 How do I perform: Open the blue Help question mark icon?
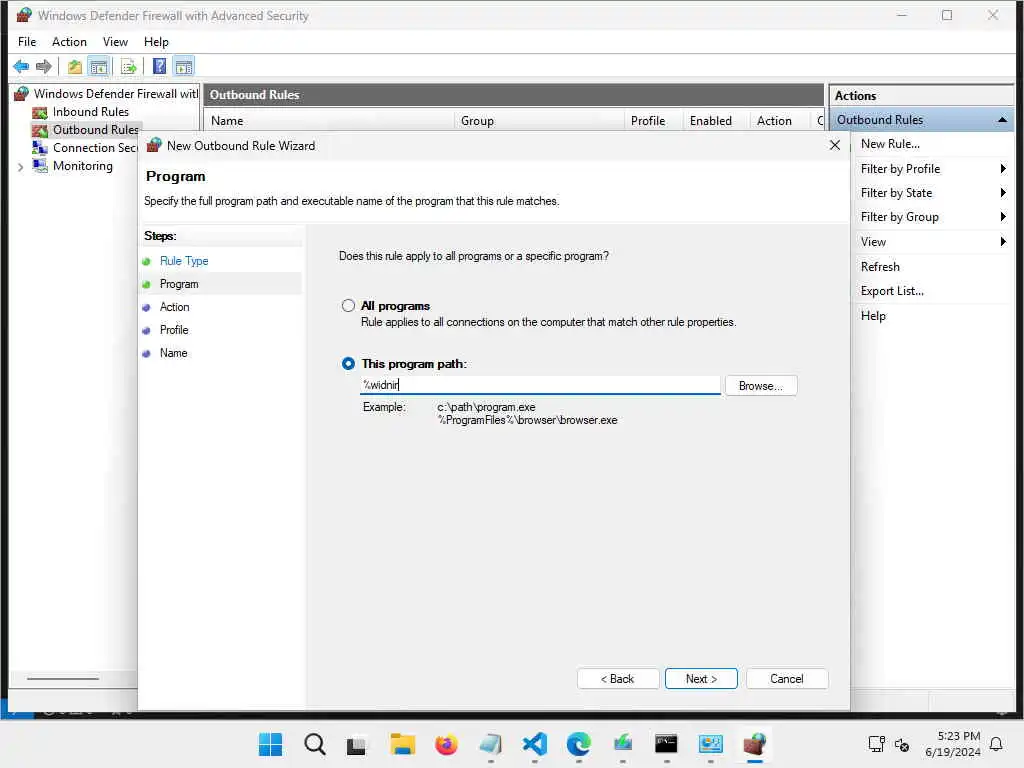click(x=159, y=66)
